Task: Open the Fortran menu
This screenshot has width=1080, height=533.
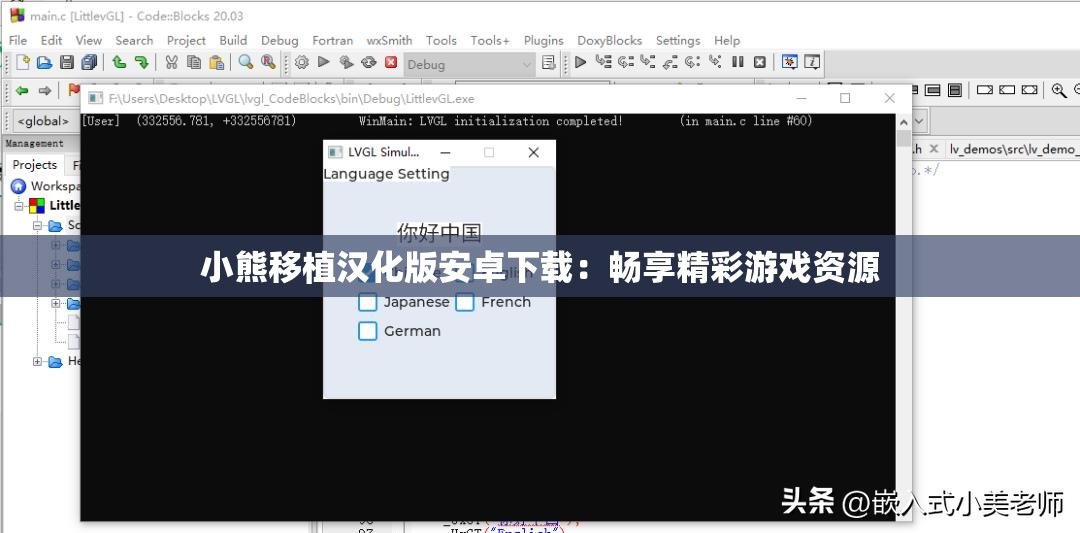Action: coord(333,41)
